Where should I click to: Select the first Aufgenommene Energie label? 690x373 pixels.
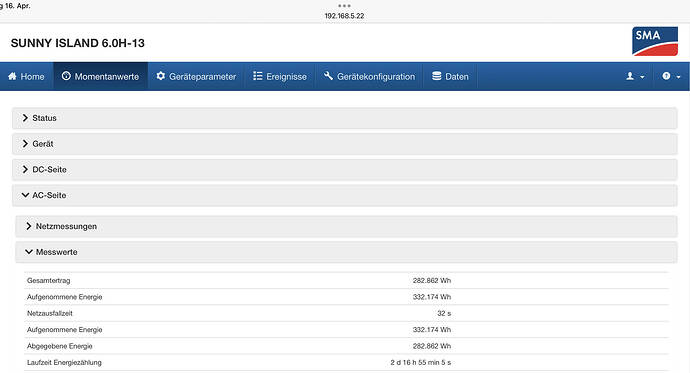(64, 297)
